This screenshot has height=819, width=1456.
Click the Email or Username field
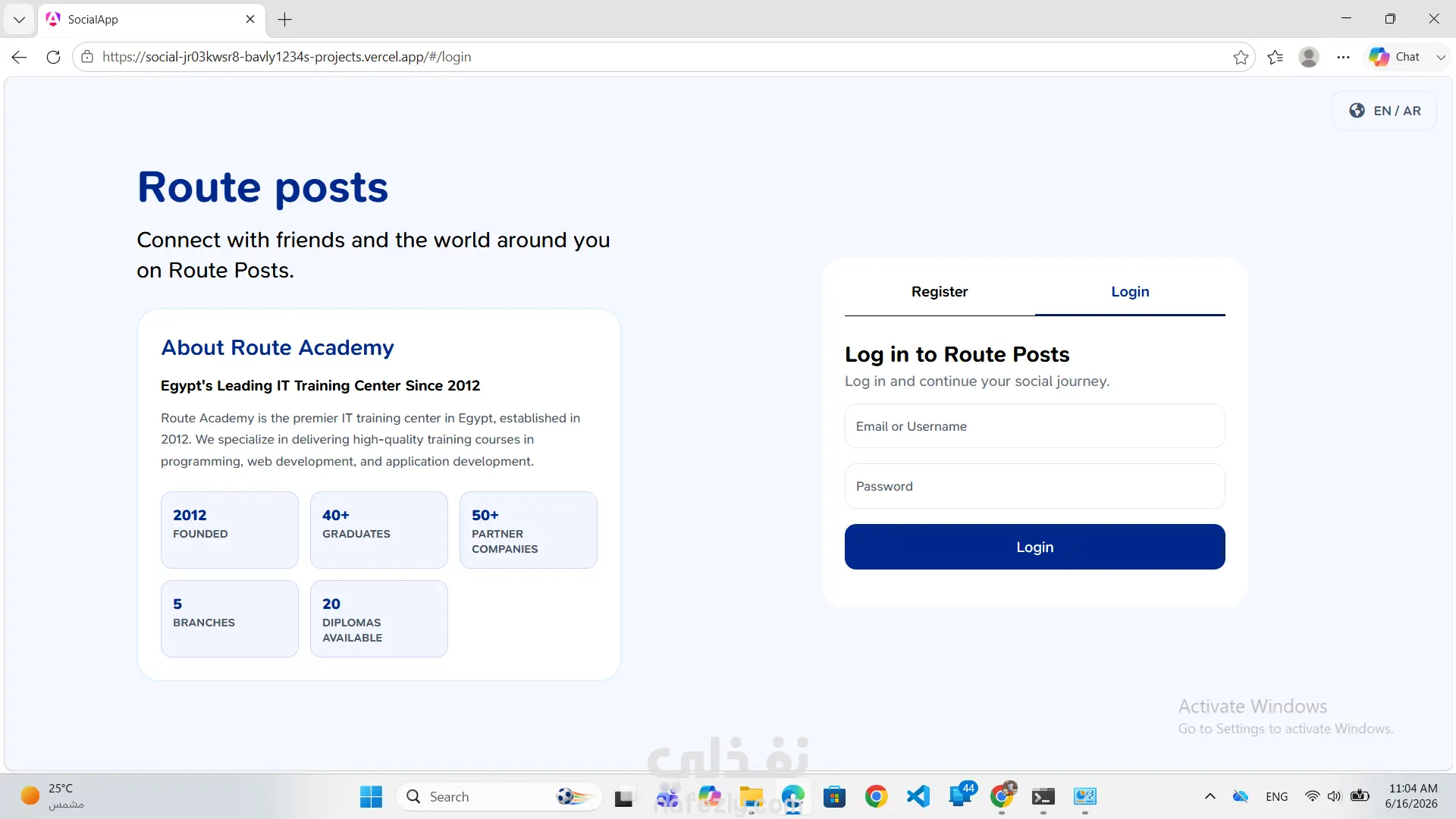pos(1035,426)
